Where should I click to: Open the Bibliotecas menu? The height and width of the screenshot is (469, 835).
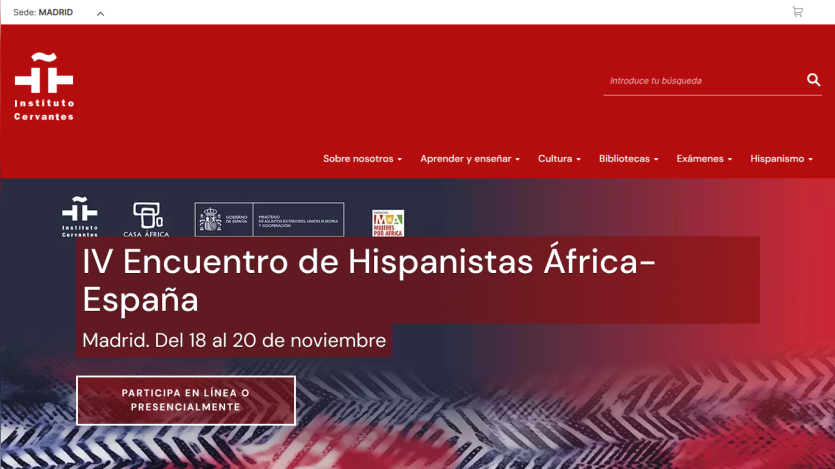628,159
